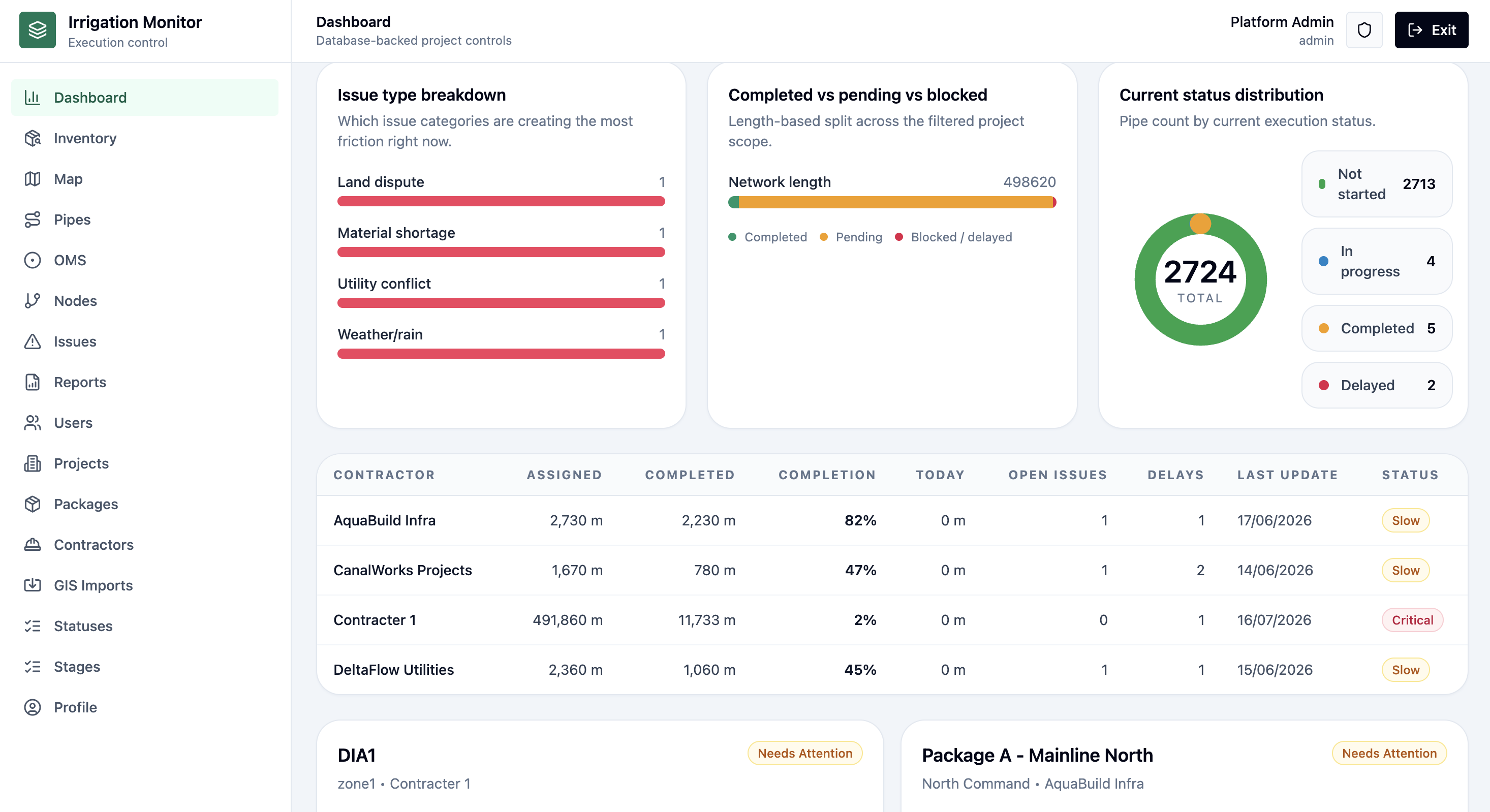Click the Nodes branch icon
The image size is (1490, 812).
[33, 300]
